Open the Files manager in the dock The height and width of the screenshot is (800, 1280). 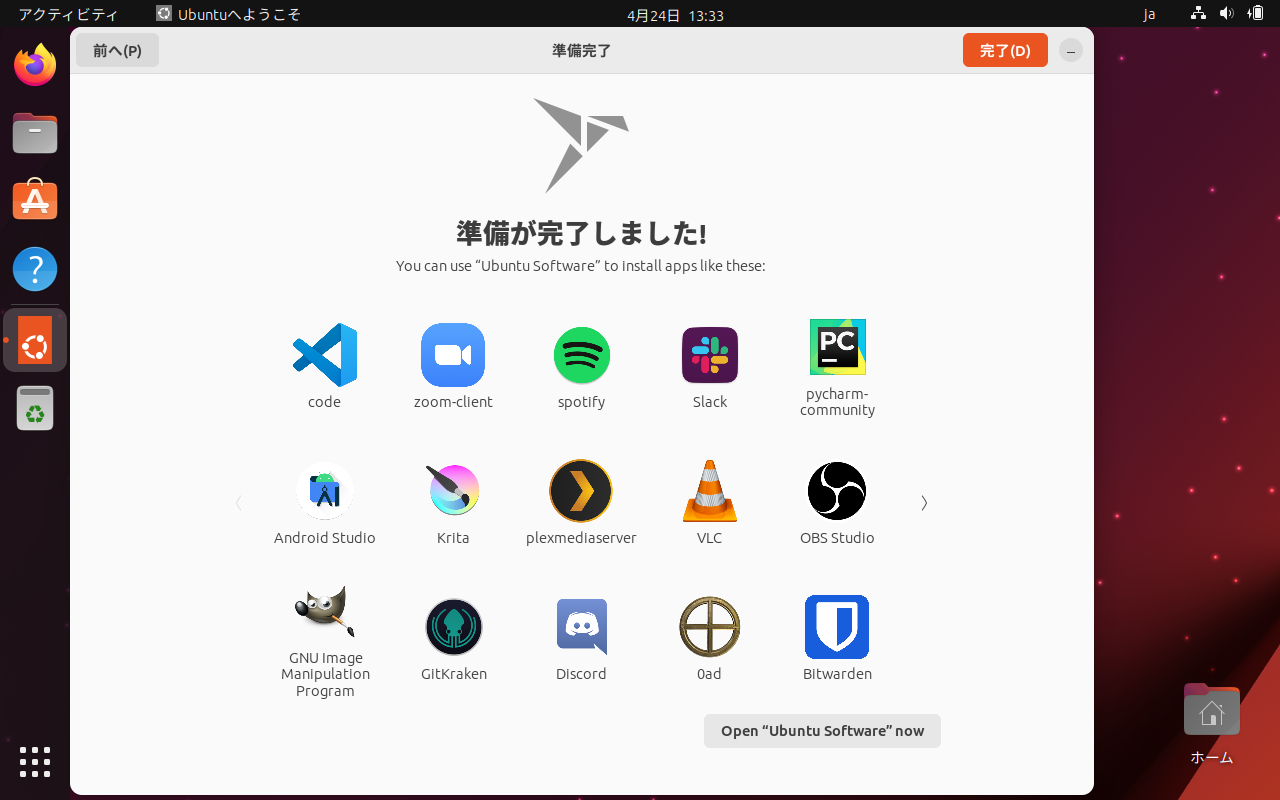35,133
